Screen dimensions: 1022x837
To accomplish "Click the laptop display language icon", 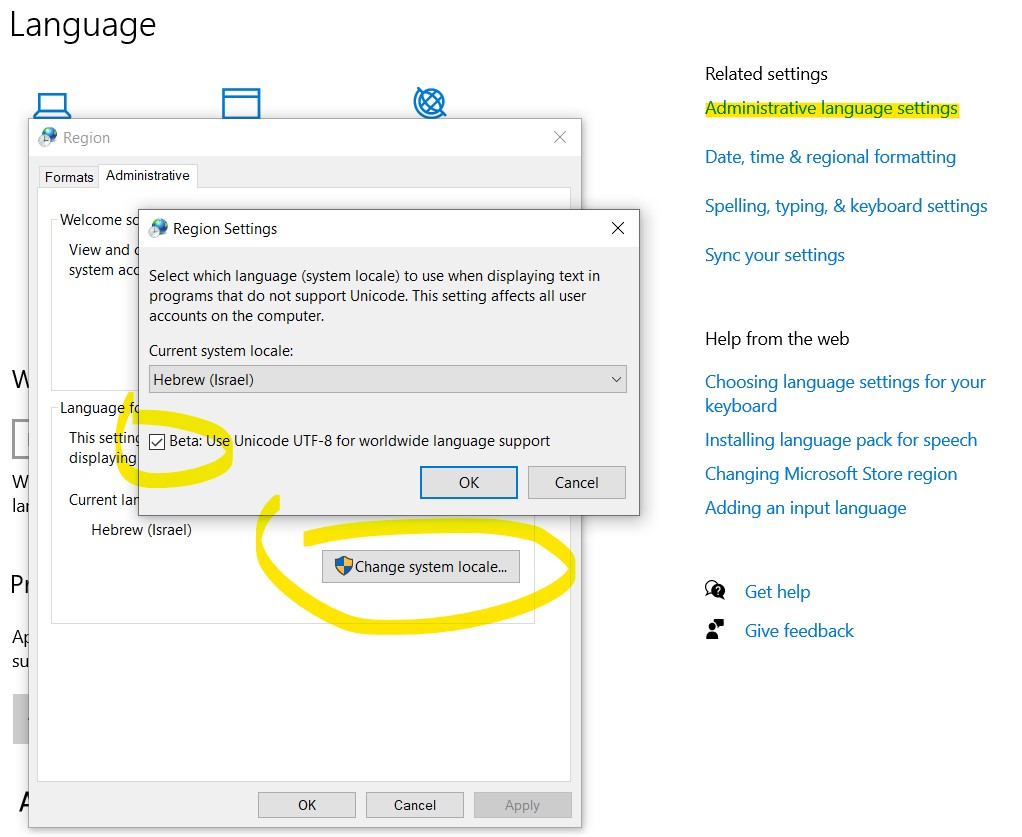I will (53, 106).
